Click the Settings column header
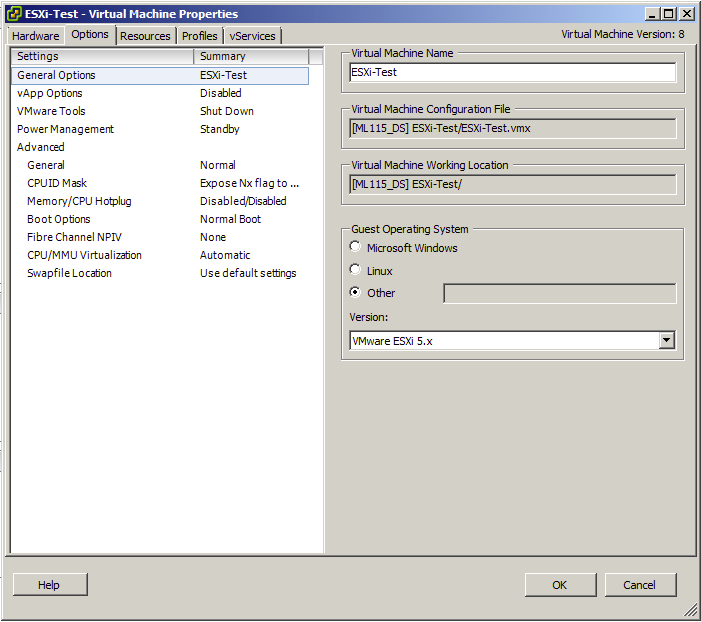Viewport: 701px width, 622px height. 102,56
